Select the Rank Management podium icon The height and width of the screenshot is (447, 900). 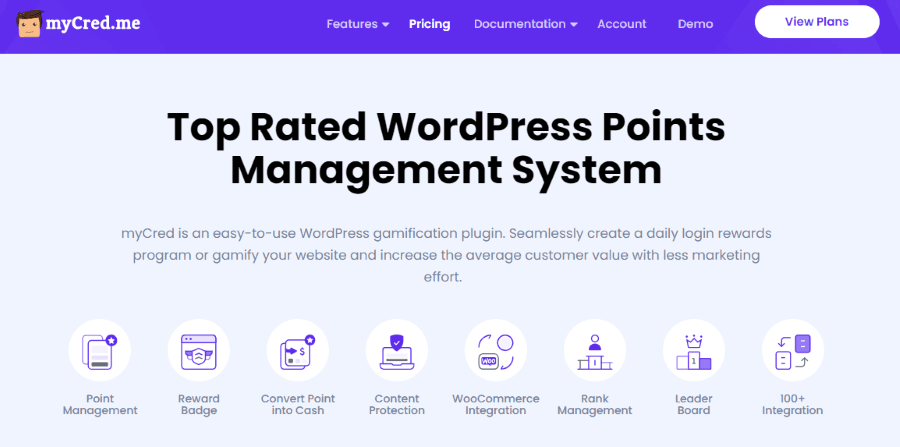click(x=595, y=350)
